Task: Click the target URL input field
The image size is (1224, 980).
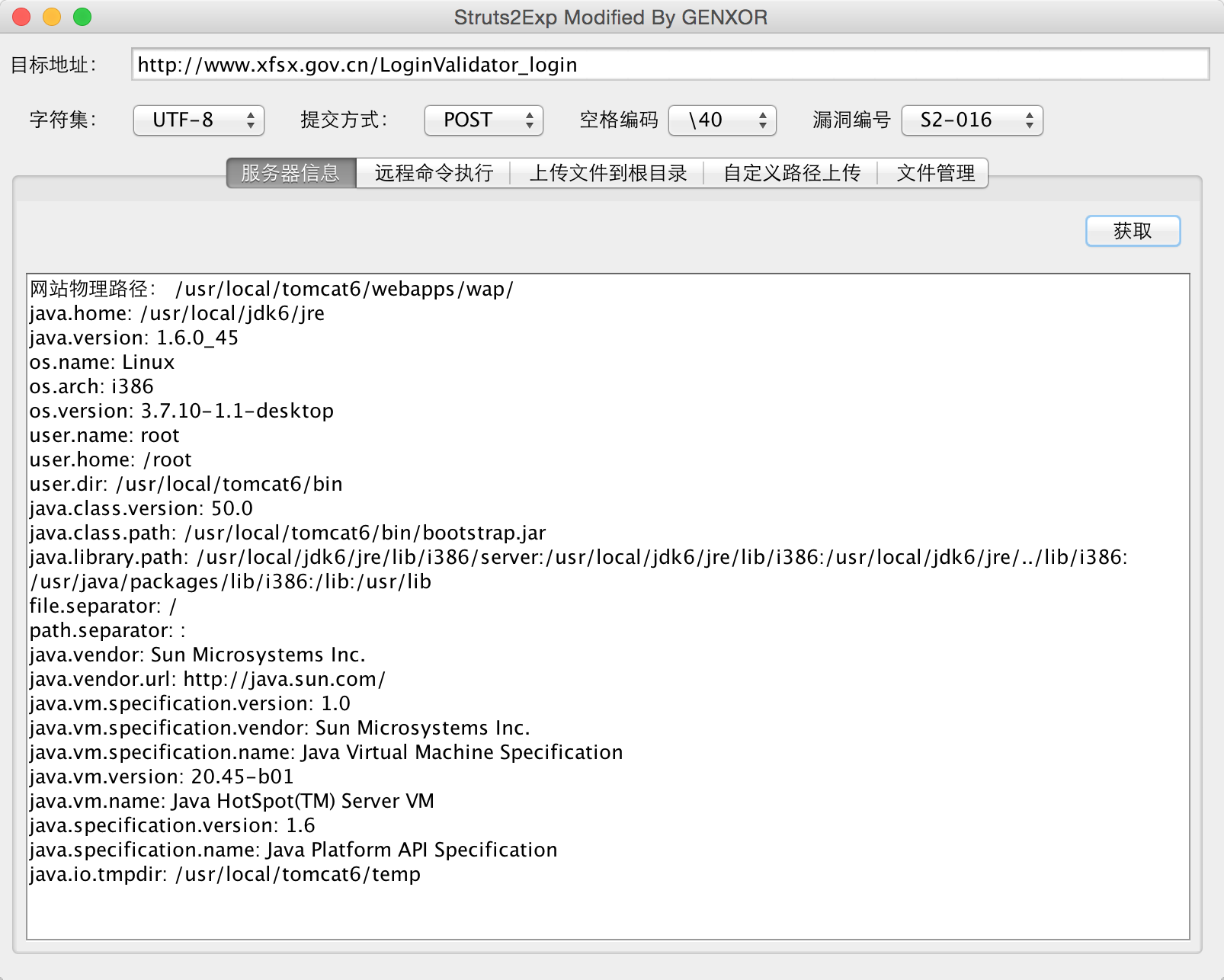Action: point(670,64)
